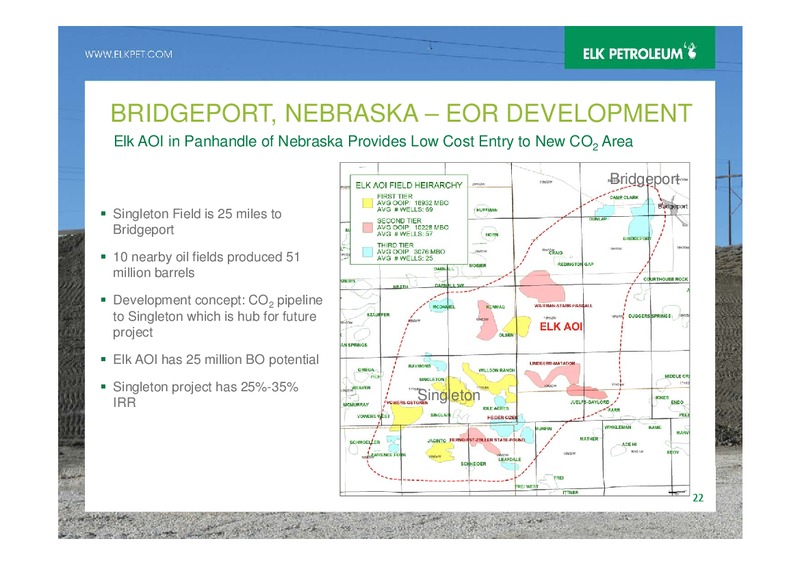
Task: Click the bullet about 10 nearby oil fields
Action: click(206, 265)
